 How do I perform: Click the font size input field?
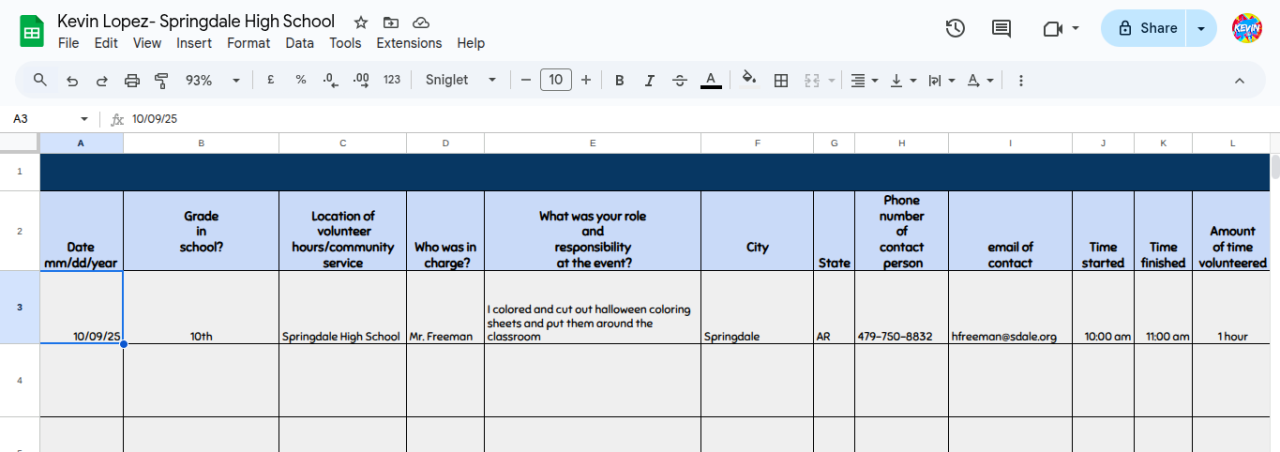point(556,80)
